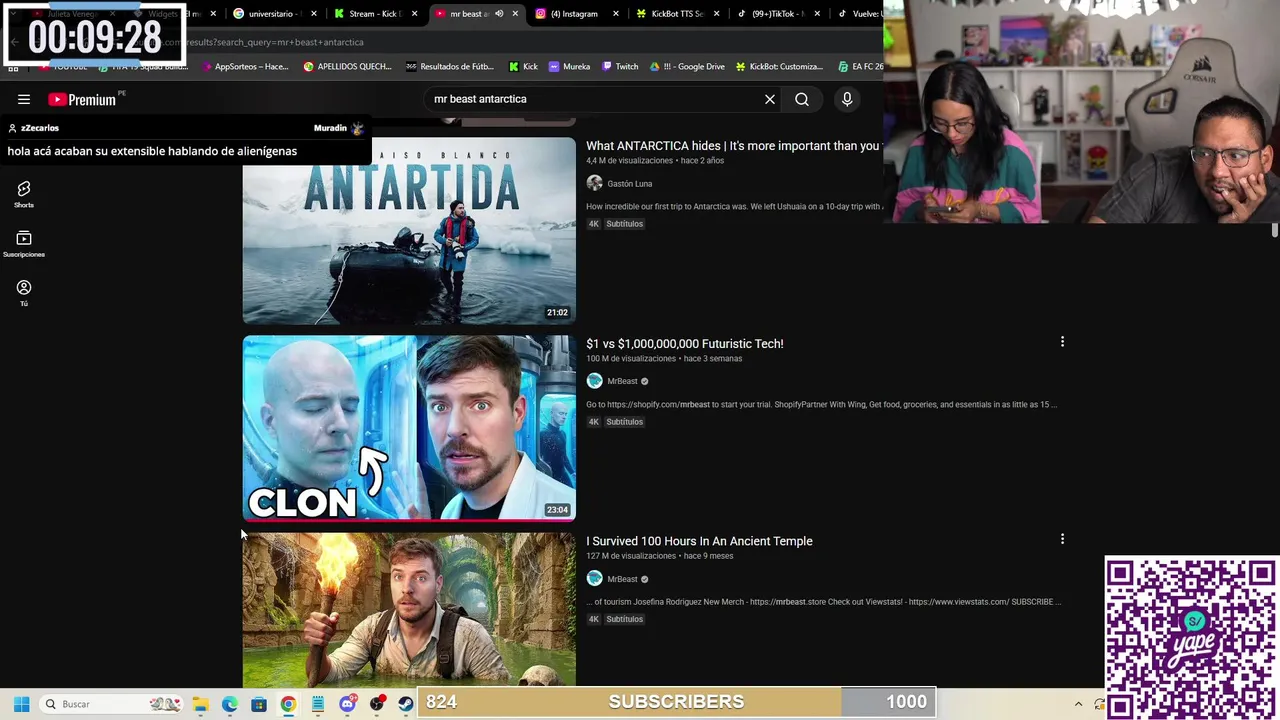Image resolution: width=1280 pixels, height=720 pixels.
Task: Visit MrBeast channel under Futuristic Tech video
Action: 622,381
